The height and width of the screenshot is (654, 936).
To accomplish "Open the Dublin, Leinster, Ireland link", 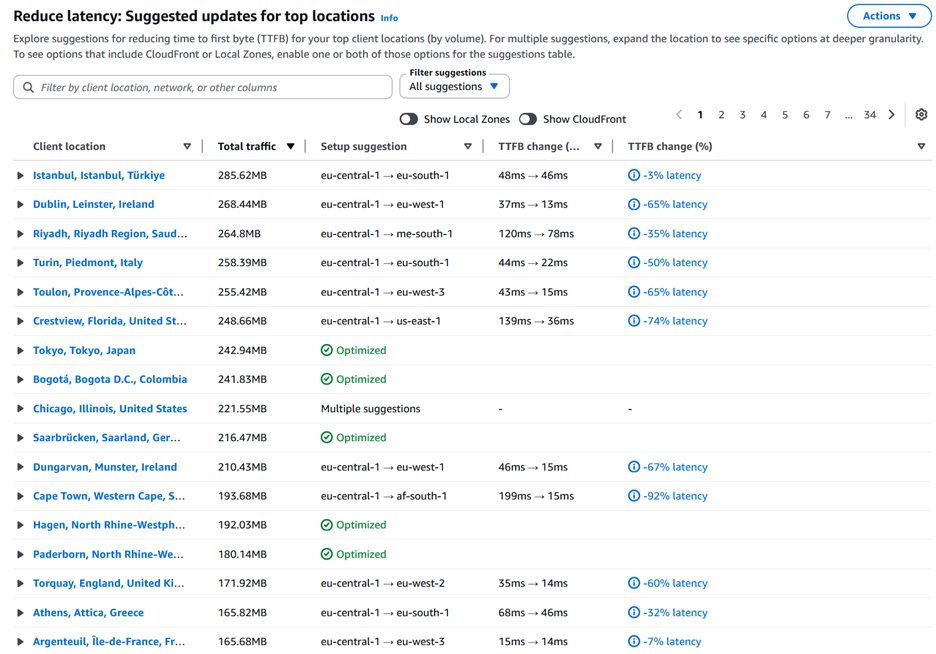I will [93, 204].
